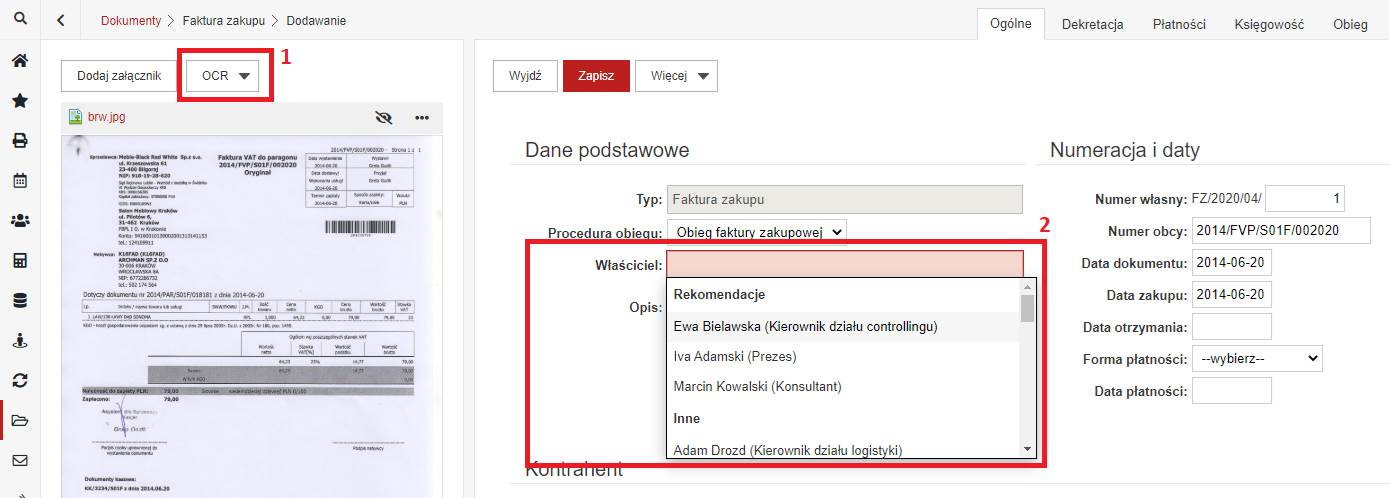Click the calculator icon in sidebar
The image size is (1389, 498).
(x=20, y=261)
